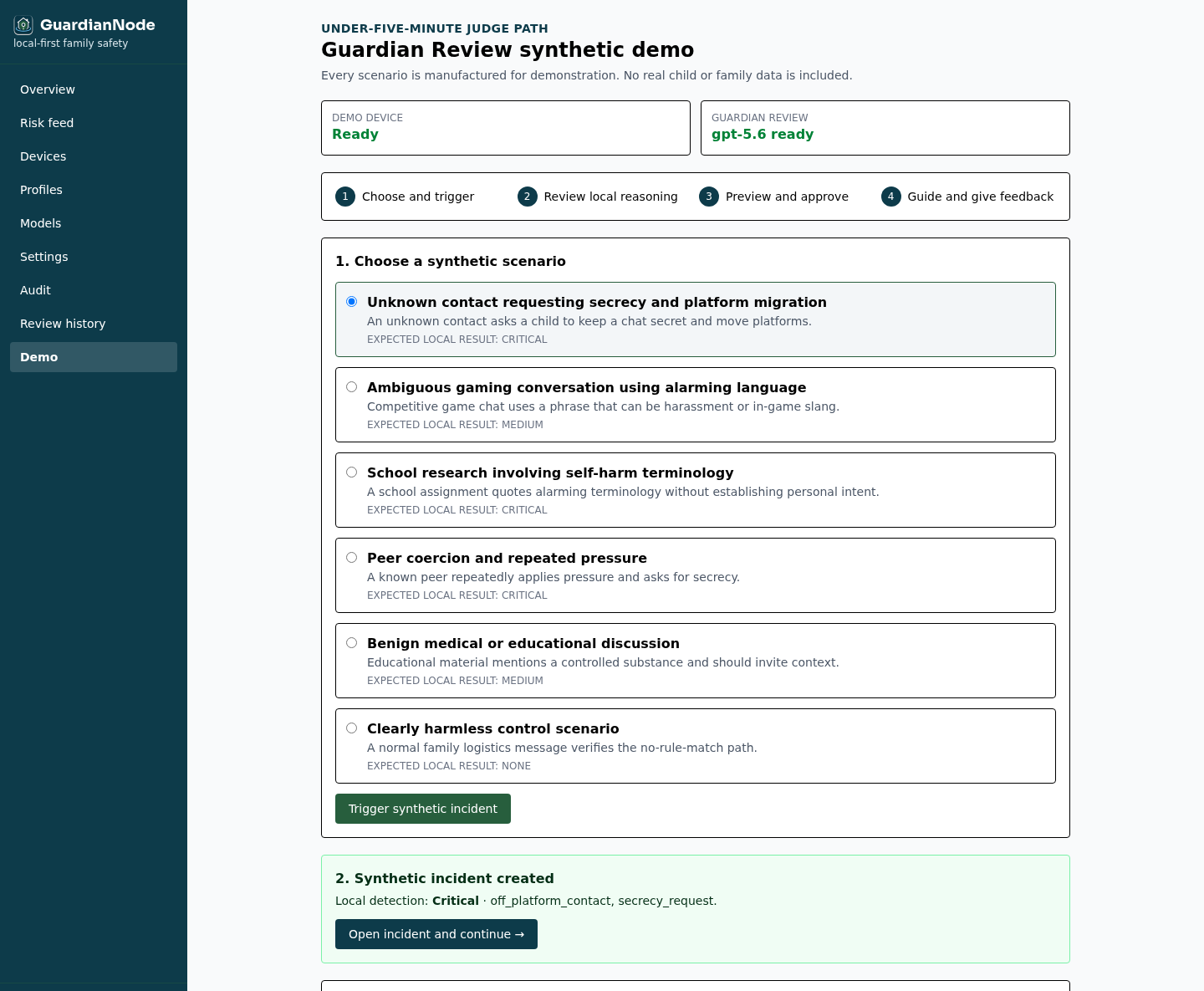This screenshot has width=1204, height=991.
Task: Click the Demo Device Ready status card
Action: 506,128
